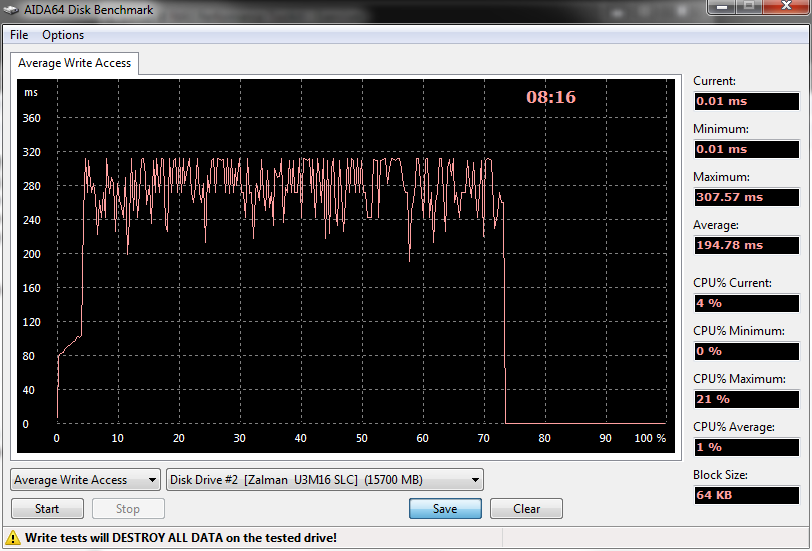Expand the Average Write Access test dropdown
Image resolution: width=812 pixels, height=551 pixels.
pos(85,480)
